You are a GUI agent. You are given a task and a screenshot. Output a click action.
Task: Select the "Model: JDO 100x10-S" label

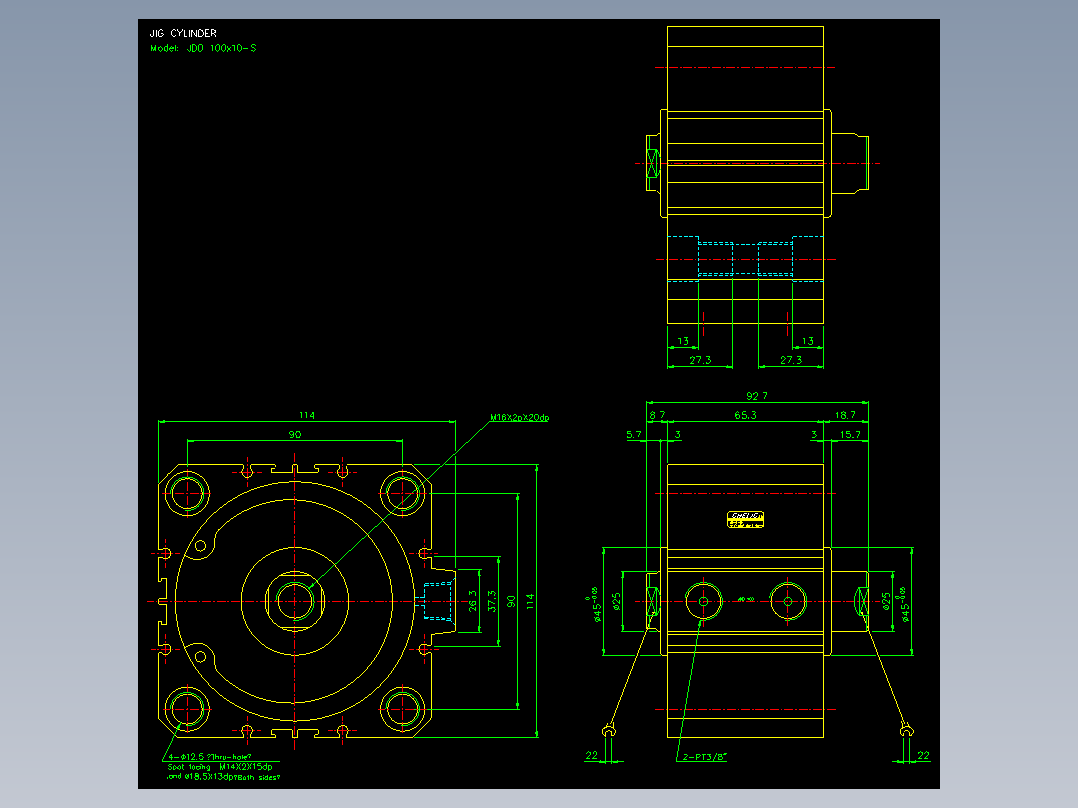[x=203, y=48]
